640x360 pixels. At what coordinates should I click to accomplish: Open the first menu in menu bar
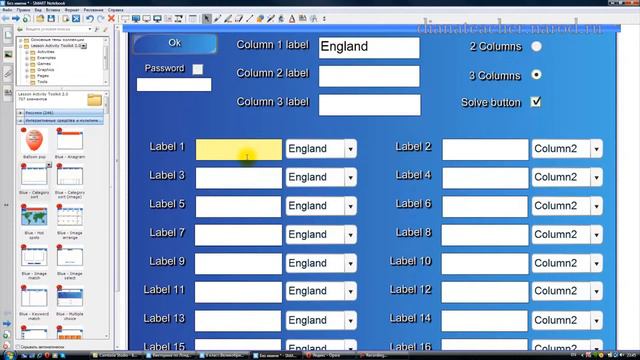click(x=7, y=10)
